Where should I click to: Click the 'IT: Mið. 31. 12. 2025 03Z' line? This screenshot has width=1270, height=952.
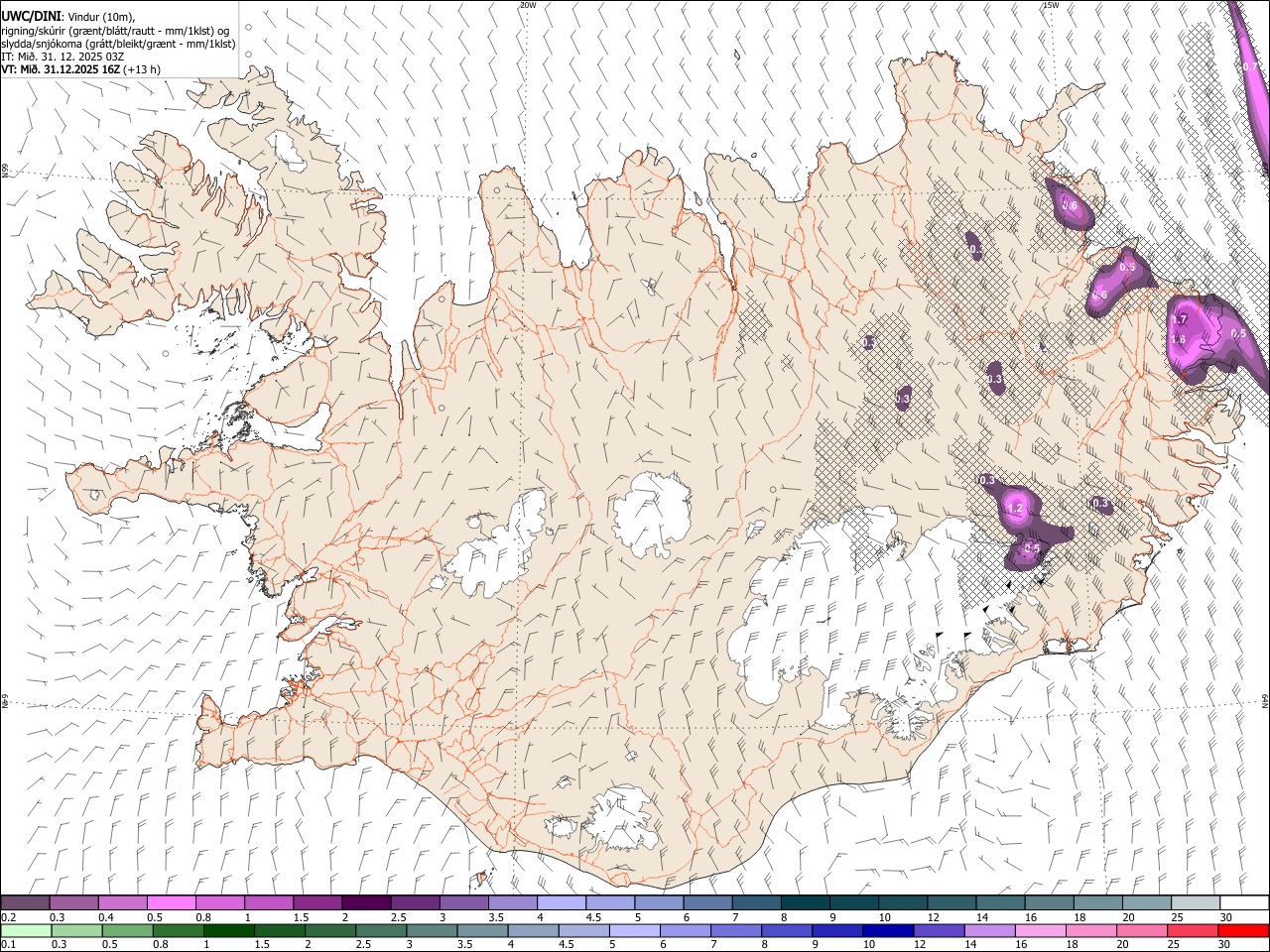pyautogui.click(x=63, y=57)
